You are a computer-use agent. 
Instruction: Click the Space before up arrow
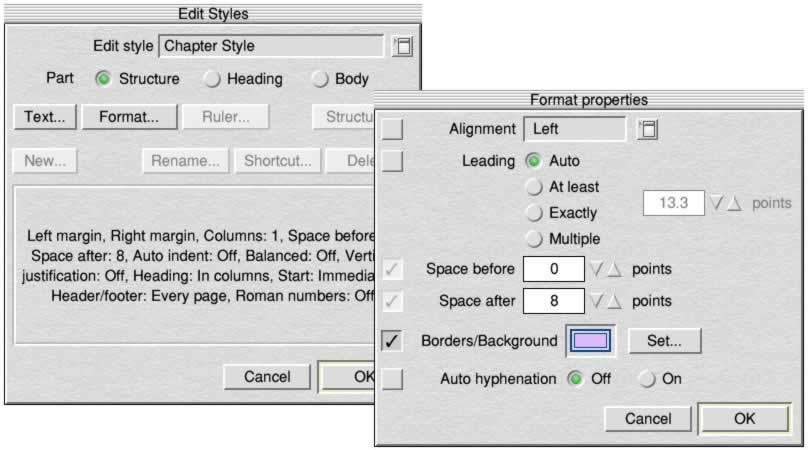tap(615, 270)
